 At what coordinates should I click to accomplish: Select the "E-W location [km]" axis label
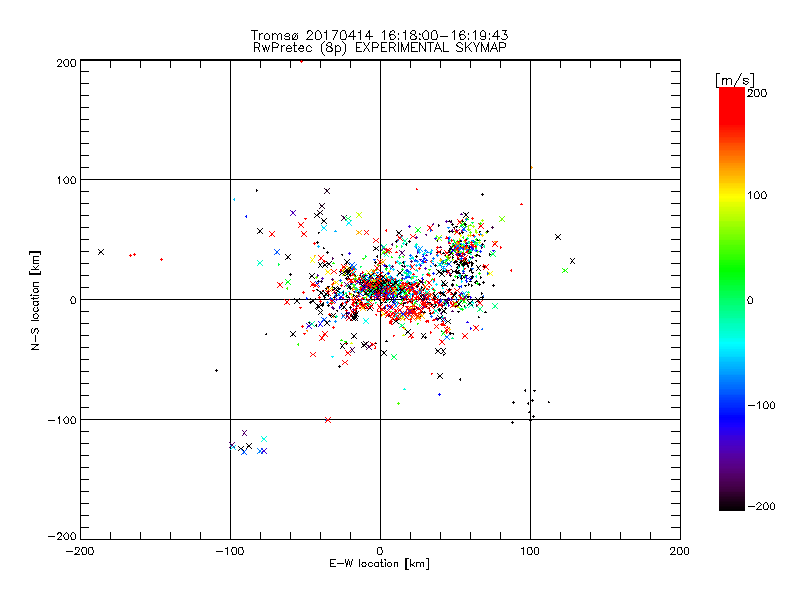379,563
